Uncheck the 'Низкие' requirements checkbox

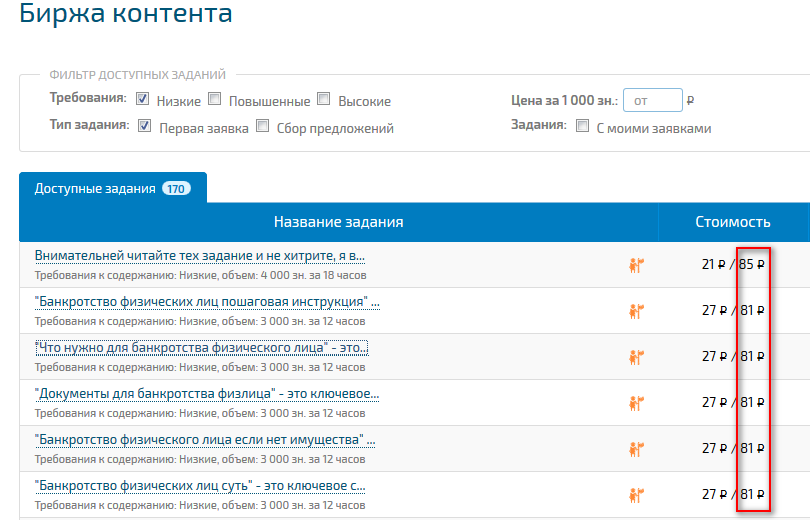tap(143, 99)
